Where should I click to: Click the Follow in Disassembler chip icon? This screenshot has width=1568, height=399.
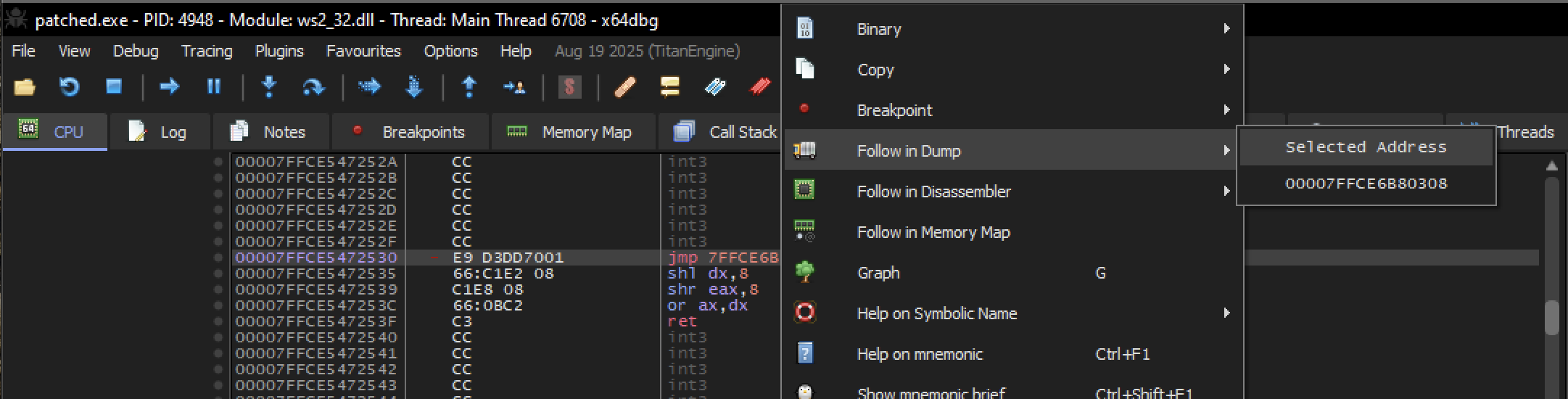(x=805, y=191)
